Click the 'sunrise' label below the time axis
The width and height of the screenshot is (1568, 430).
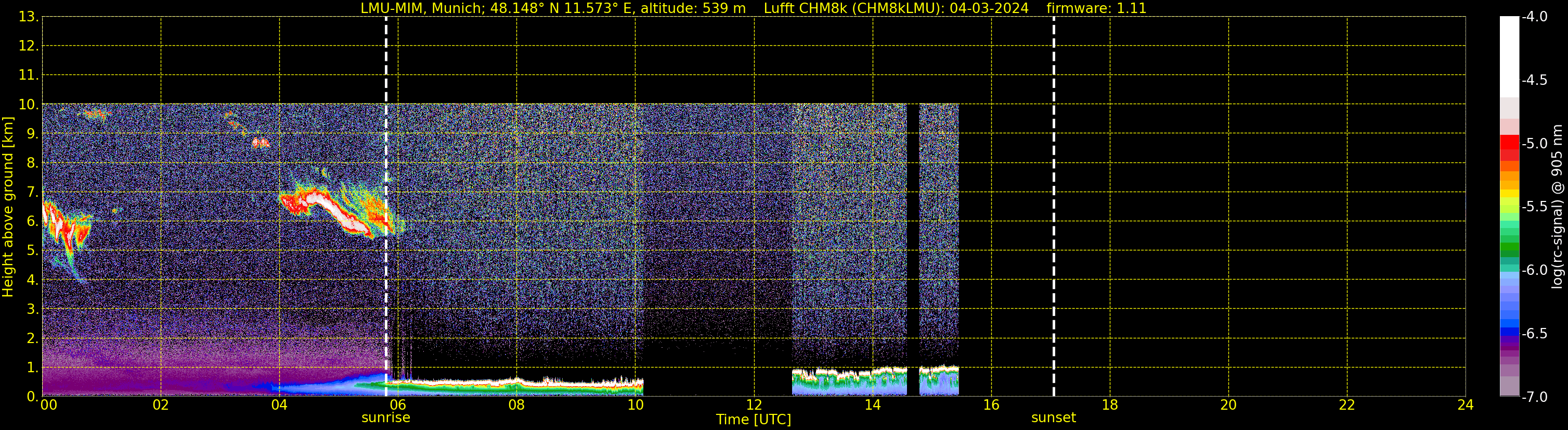[x=386, y=418]
